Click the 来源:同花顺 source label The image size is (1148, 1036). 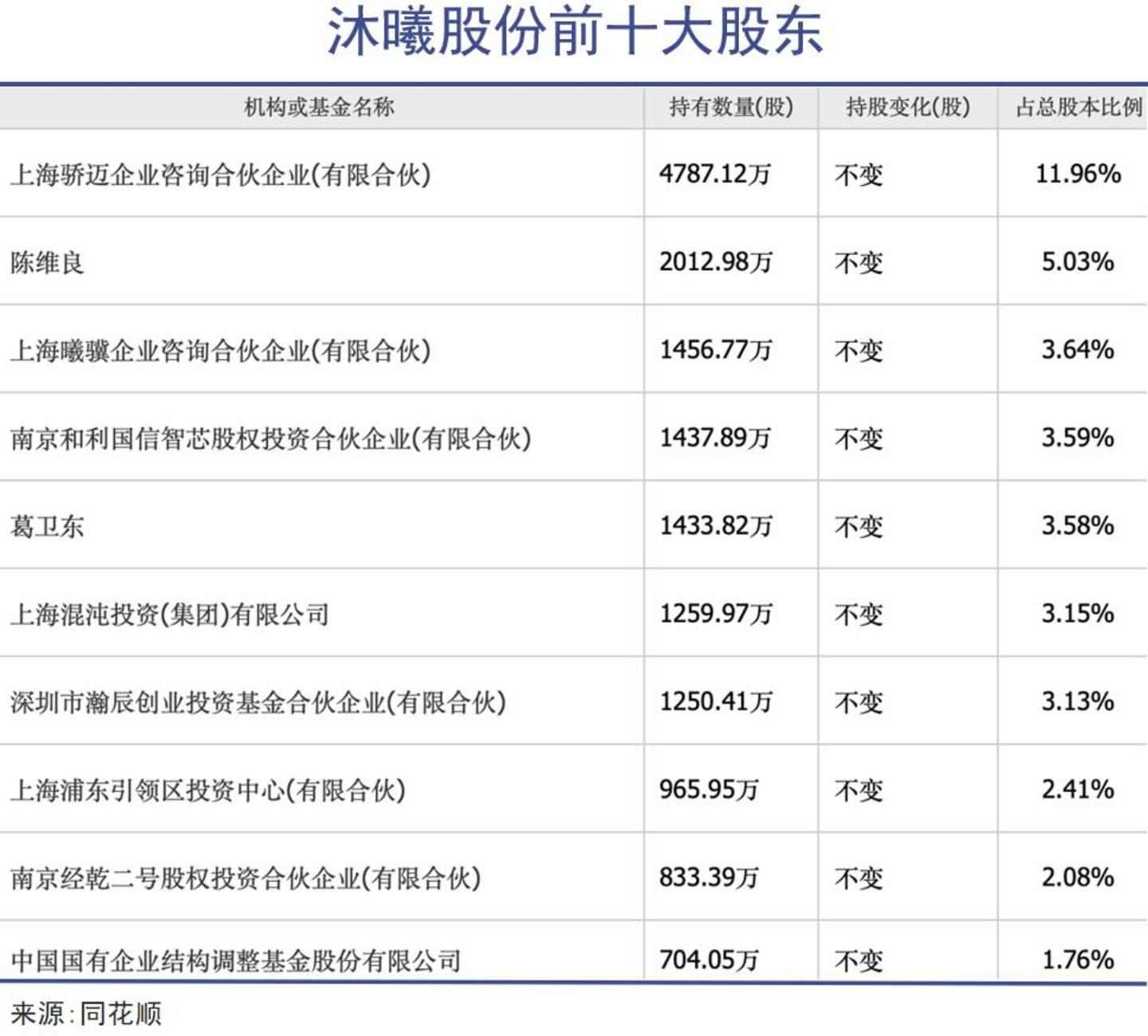coord(86,1014)
